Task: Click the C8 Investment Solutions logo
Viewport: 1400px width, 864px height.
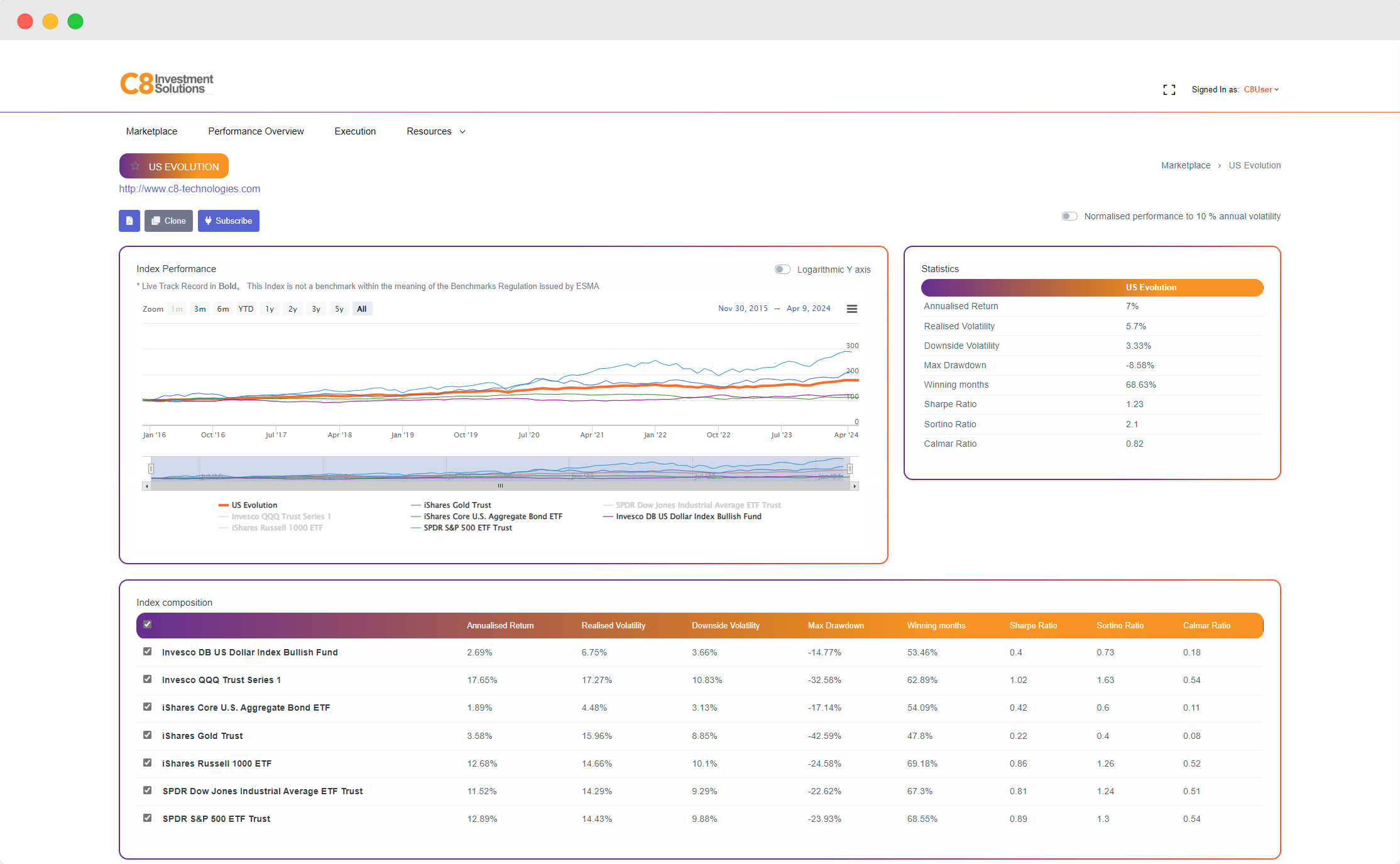Action: 167,84
